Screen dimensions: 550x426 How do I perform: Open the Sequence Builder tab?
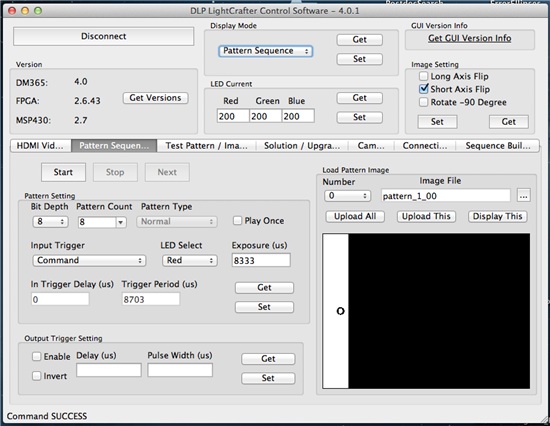498,146
